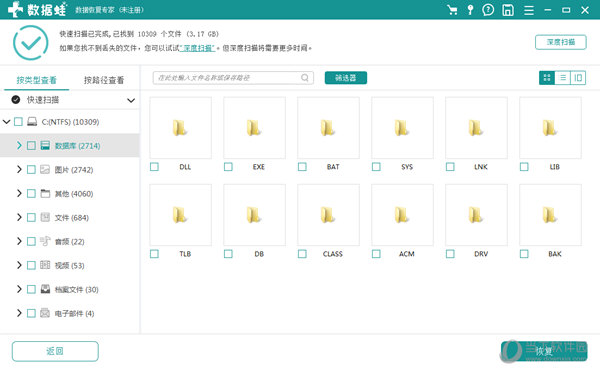Click the 深度扫描 button
The height and width of the screenshot is (375, 600).
(x=561, y=42)
